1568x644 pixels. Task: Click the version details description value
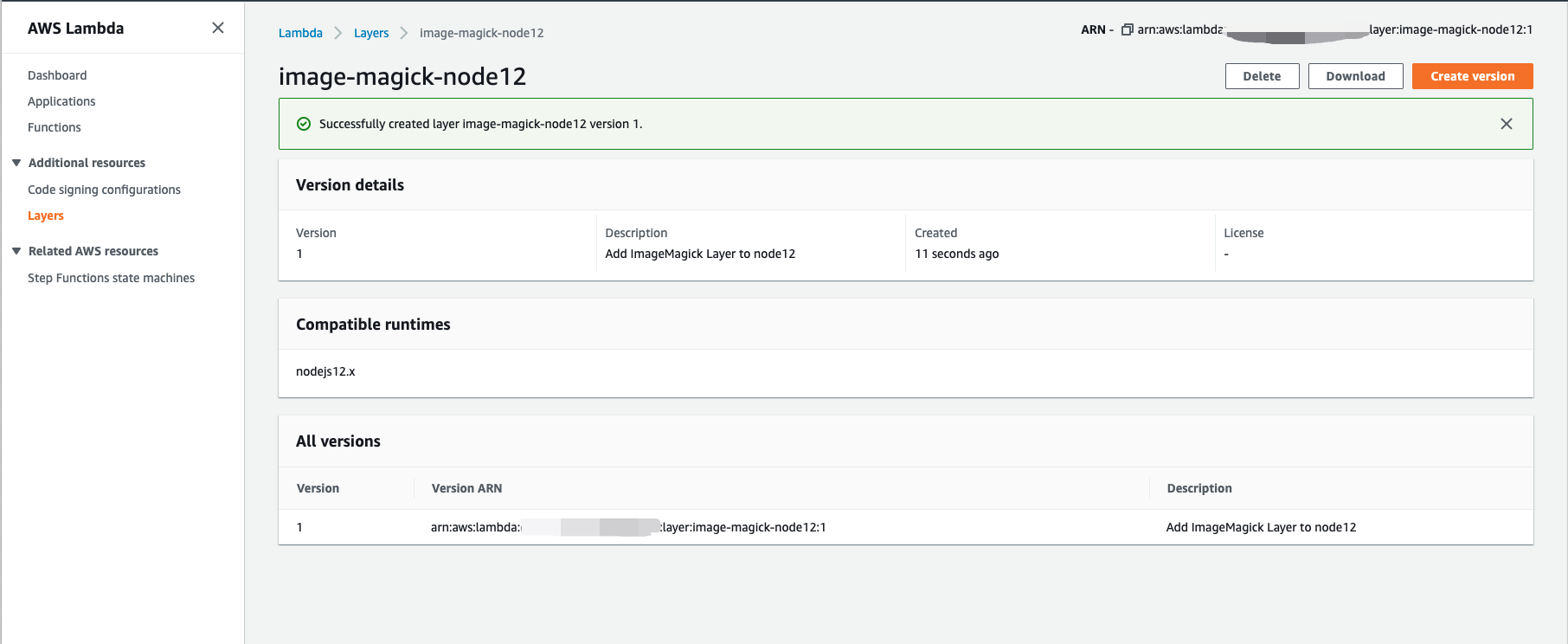tap(700, 254)
